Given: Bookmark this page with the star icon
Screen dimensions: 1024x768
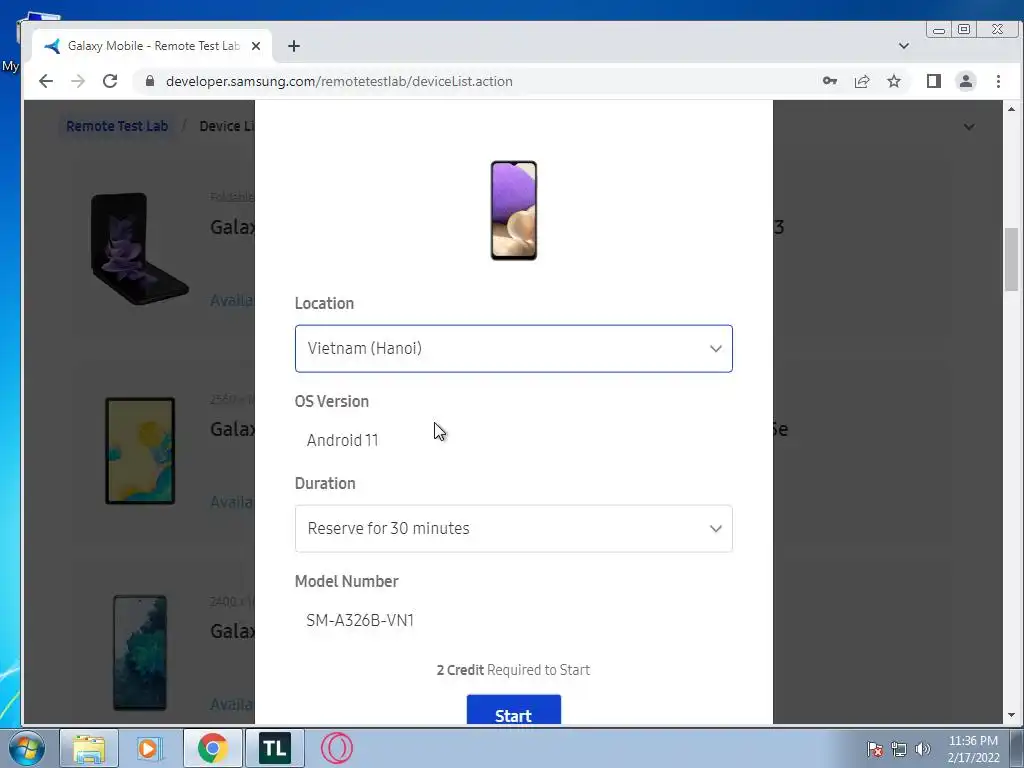Looking at the screenshot, I should click(894, 81).
